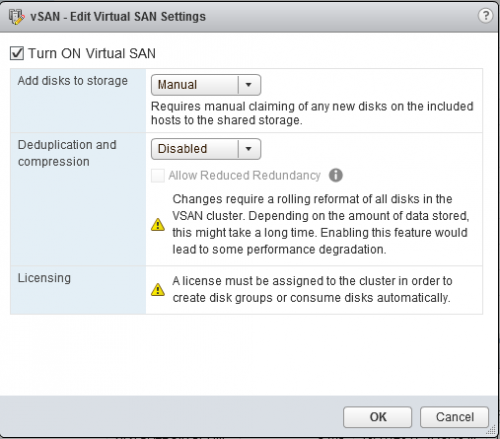This screenshot has height=439, width=500.
Task: Click the rolling reformat warning text
Action: pyautogui.click(x=320, y=224)
